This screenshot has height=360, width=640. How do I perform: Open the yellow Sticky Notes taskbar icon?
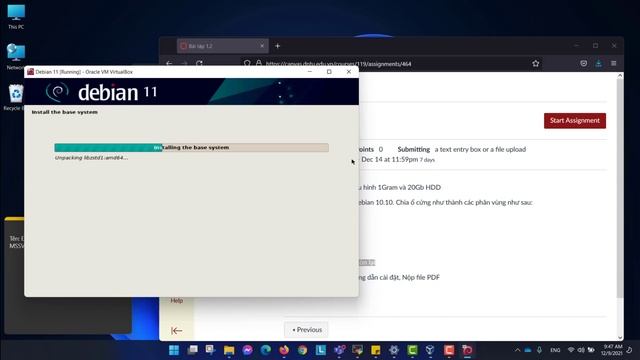[376, 350]
